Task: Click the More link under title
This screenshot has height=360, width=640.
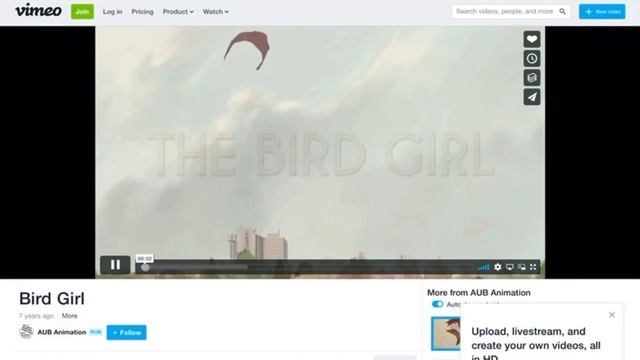Action: [69, 316]
